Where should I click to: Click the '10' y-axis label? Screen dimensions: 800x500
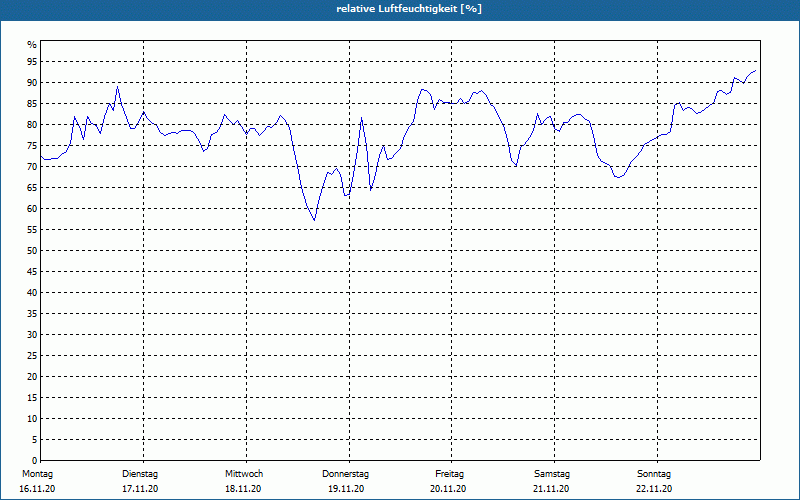(32, 418)
